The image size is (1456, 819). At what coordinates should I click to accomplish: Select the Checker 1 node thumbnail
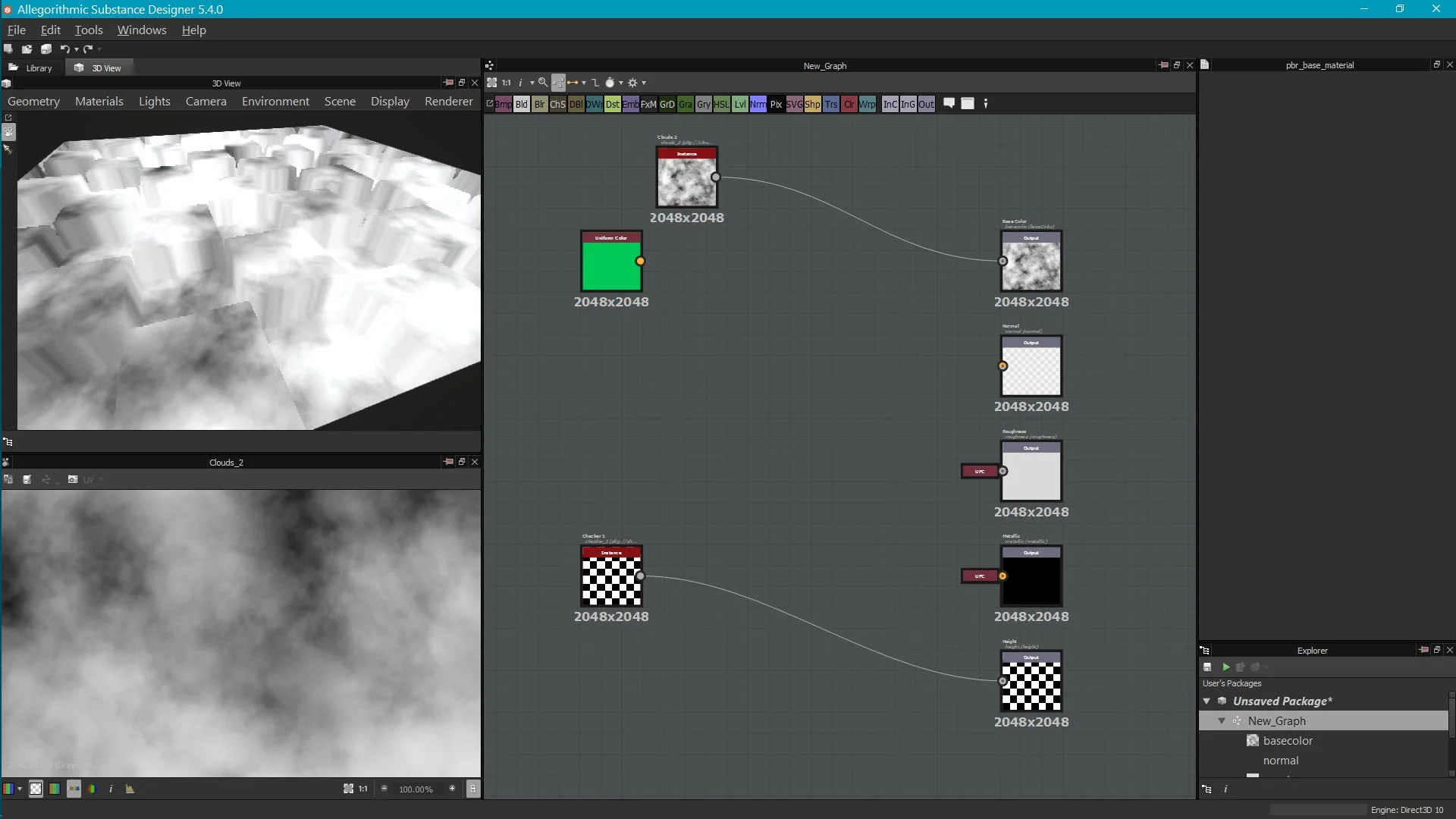click(611, 576)
